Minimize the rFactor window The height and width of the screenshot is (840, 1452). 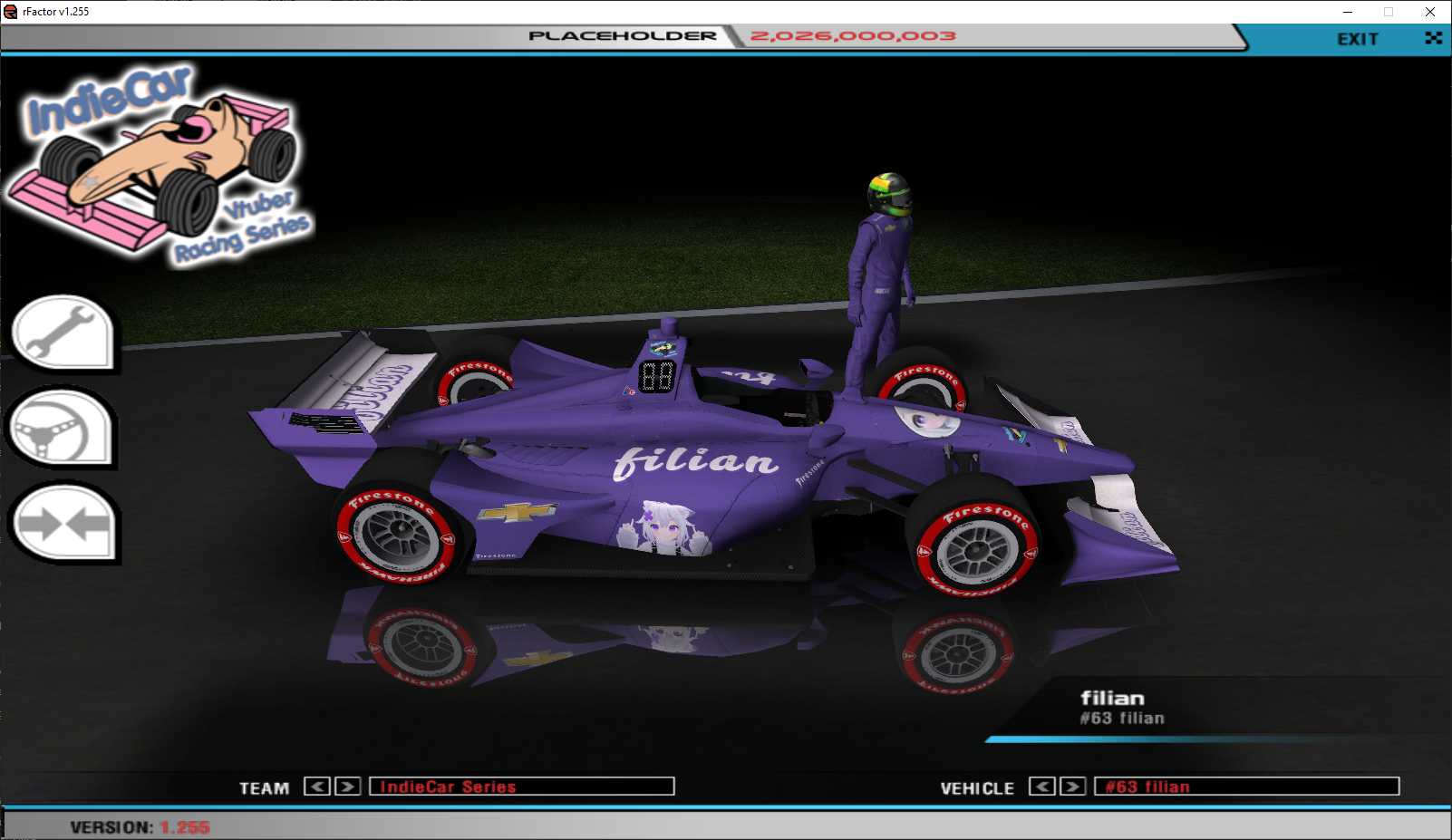pyautogui.click(x=1348, y=12)
